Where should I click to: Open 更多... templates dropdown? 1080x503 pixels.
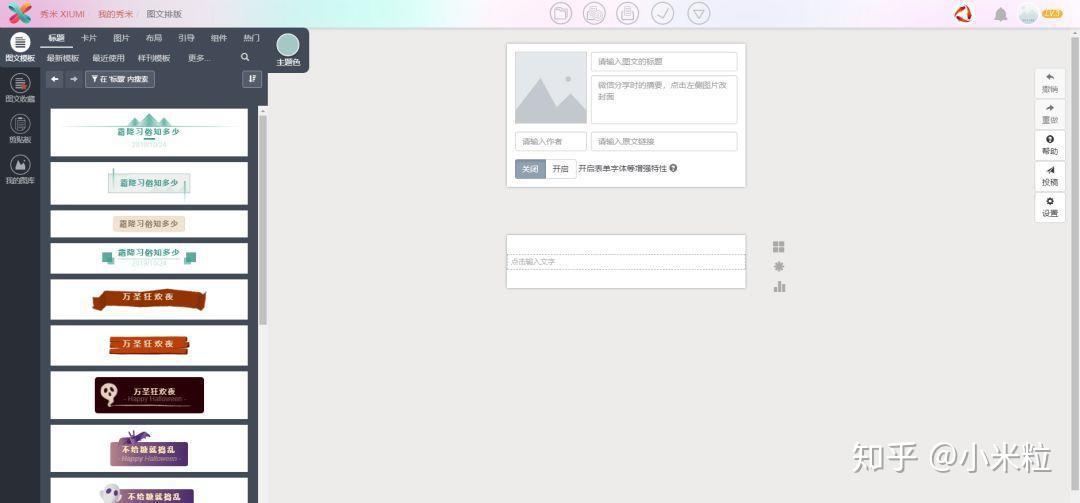pyautogui.click(x=199, y=59)
